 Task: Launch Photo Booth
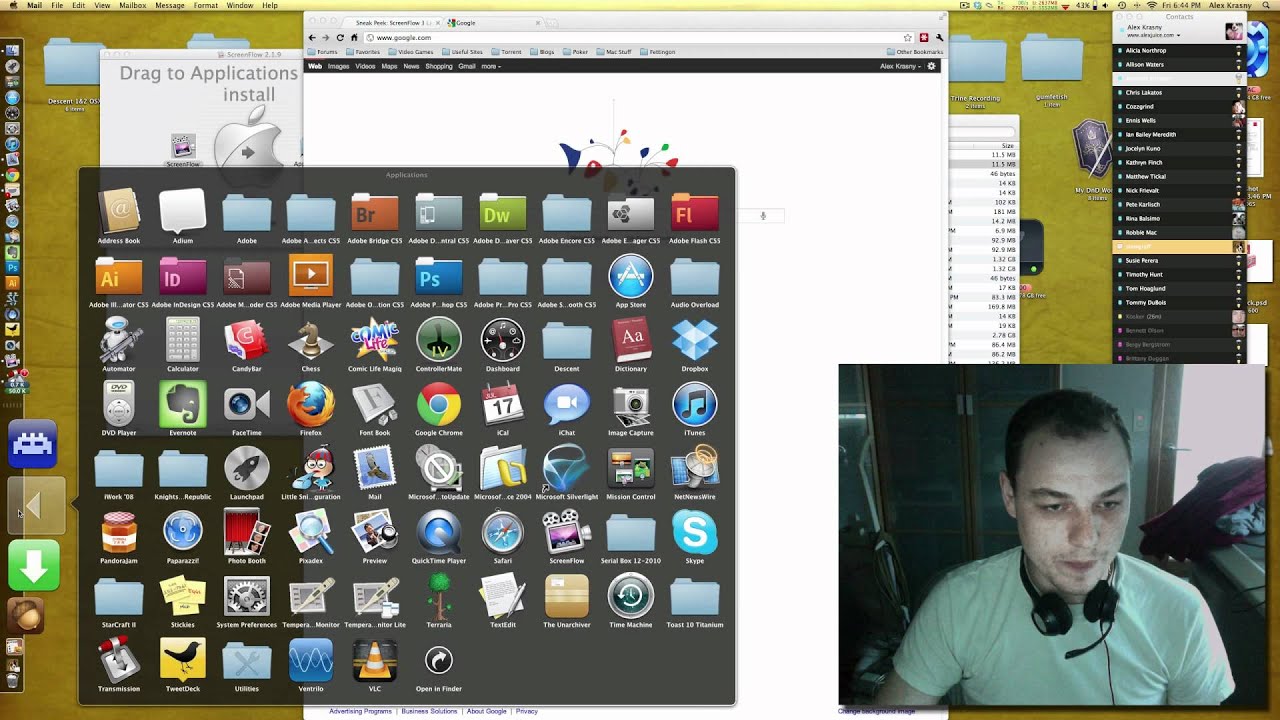(x=247, y=533)
